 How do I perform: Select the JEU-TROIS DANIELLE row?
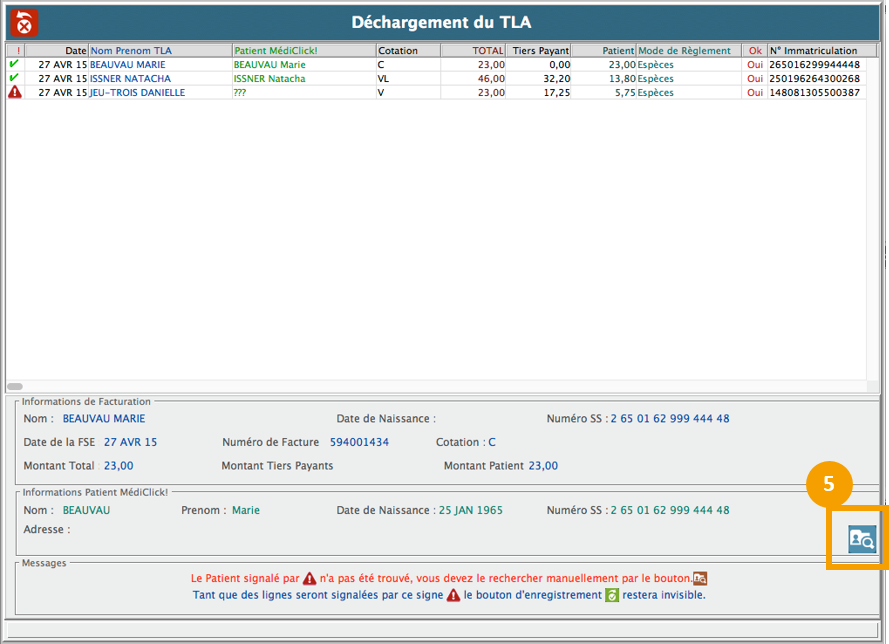pyautogui.click(x=137, y=92)
